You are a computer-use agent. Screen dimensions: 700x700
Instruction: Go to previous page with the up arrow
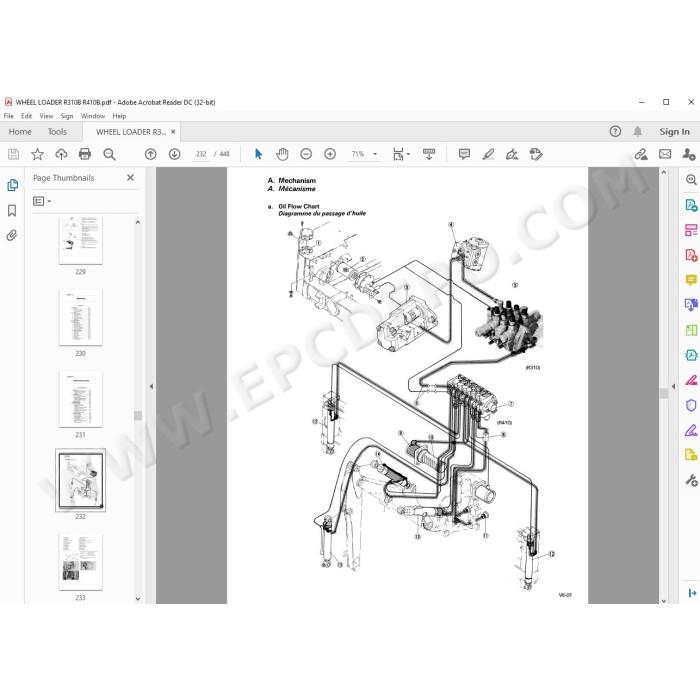click(150, 154)
